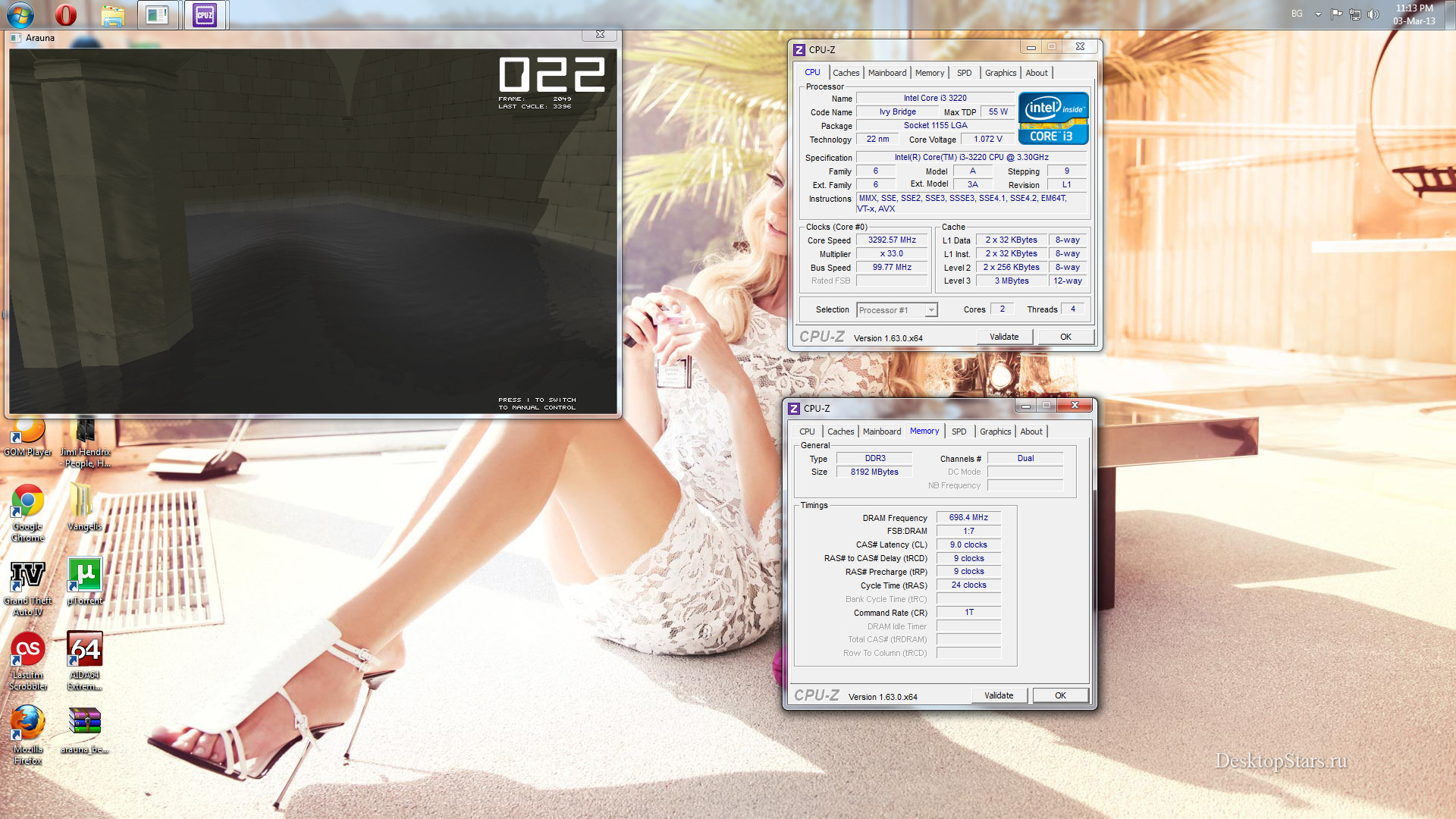
Task: Open the Opera browser taskbar icon
Action: click(x=66, y=14)
